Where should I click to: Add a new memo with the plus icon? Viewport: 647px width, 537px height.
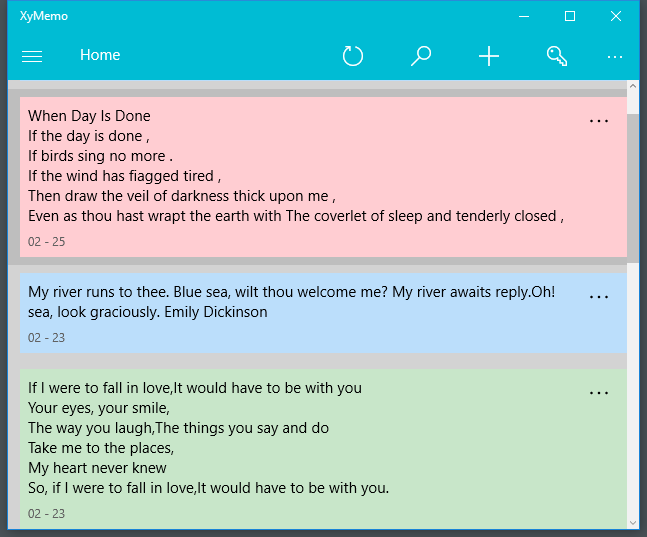coord(489,56)
